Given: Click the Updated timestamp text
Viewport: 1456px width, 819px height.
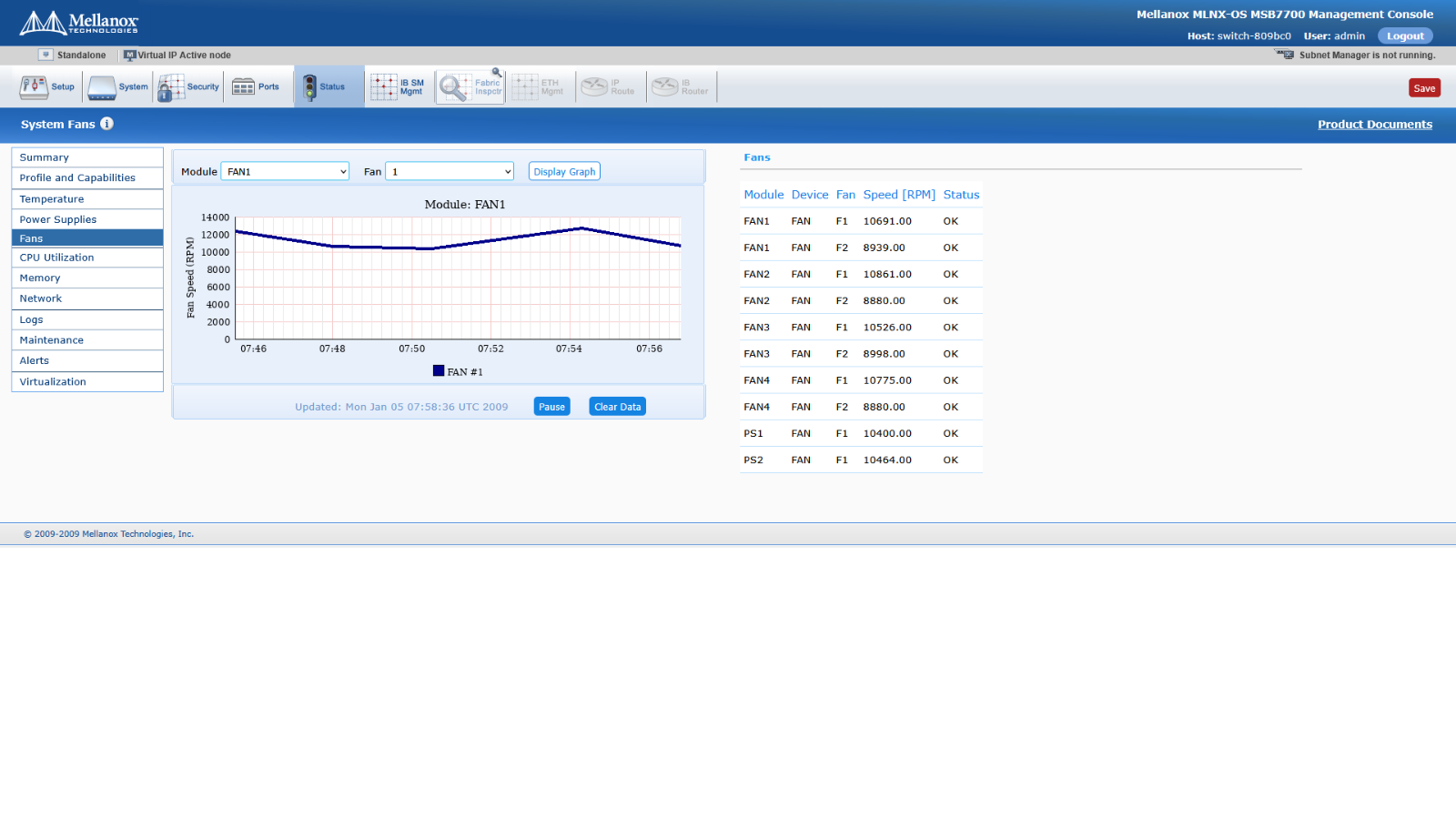Looking at the screenshot, I should 401,407.
